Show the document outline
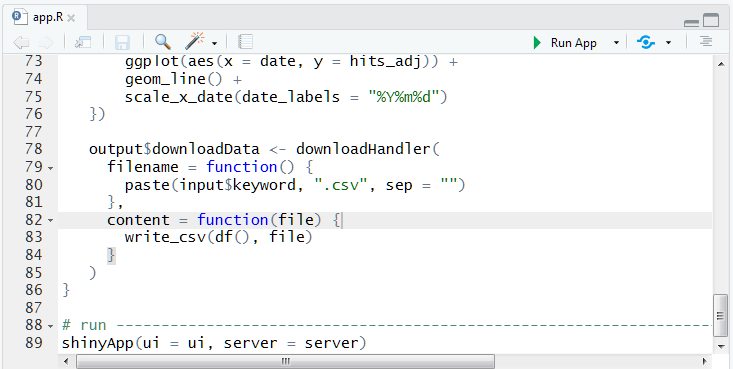Image resolution: width=733 pixels, height=369 pixels. coord(706,42)
